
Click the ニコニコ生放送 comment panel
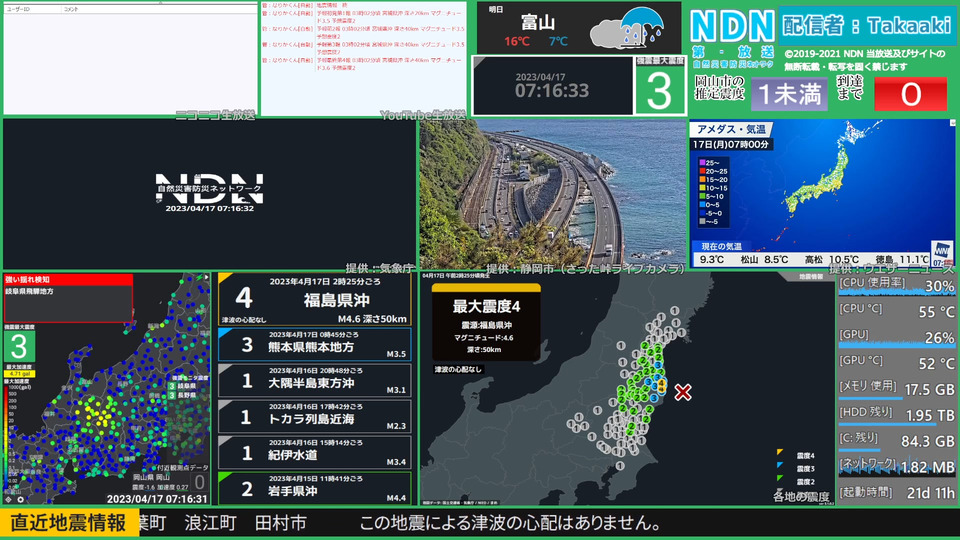pos(130,59)
